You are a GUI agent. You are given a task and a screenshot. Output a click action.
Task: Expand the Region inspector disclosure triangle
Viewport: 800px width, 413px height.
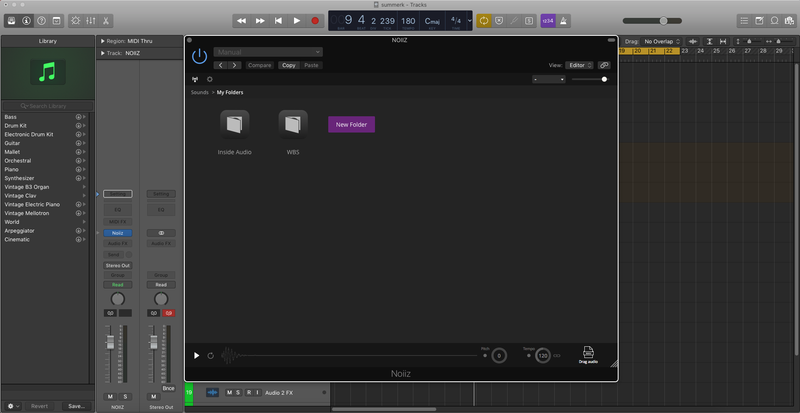coord(103,41)
